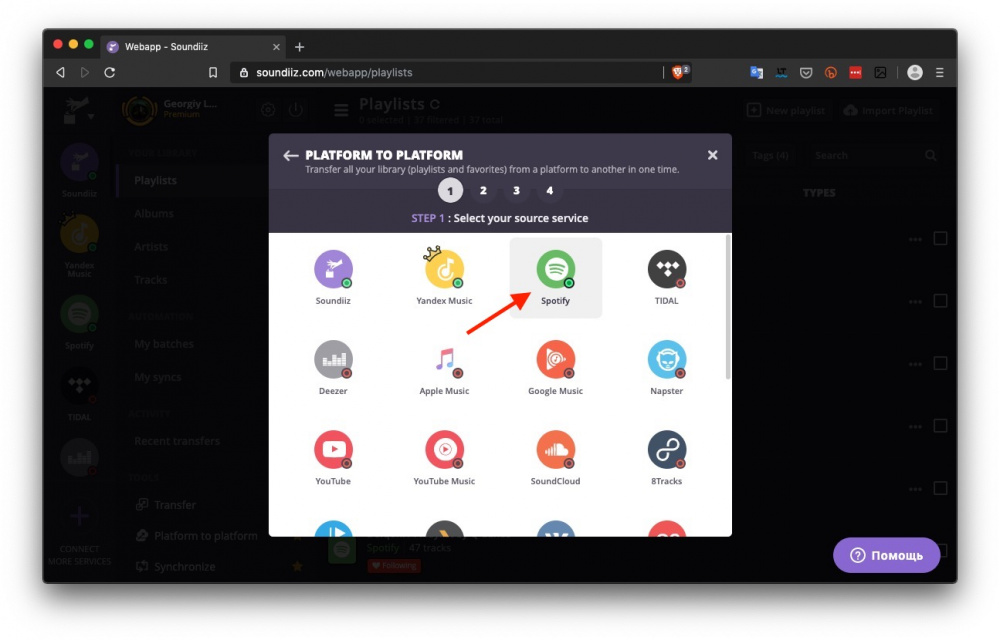Open Spotify in left service rail

coord(79,322)
